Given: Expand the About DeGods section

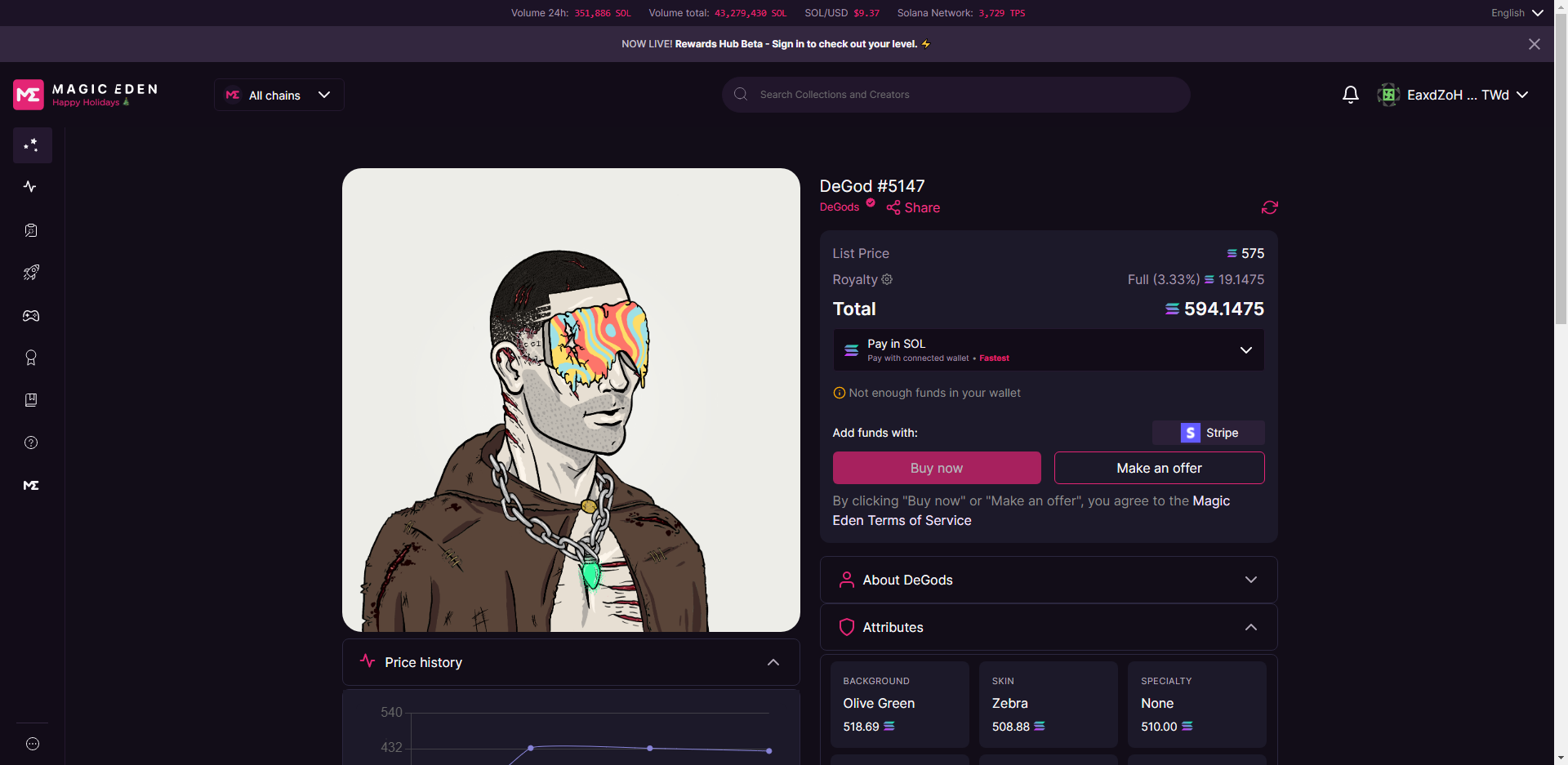Looking at the screenshot, I should 1049,580.
